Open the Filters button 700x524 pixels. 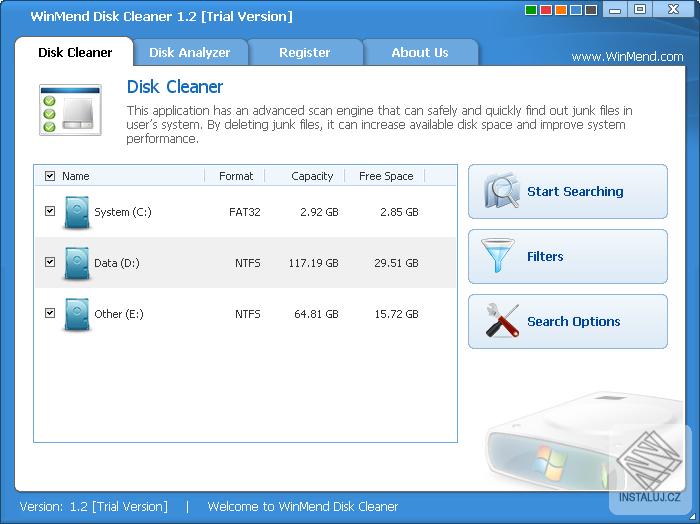coord(568,257)
